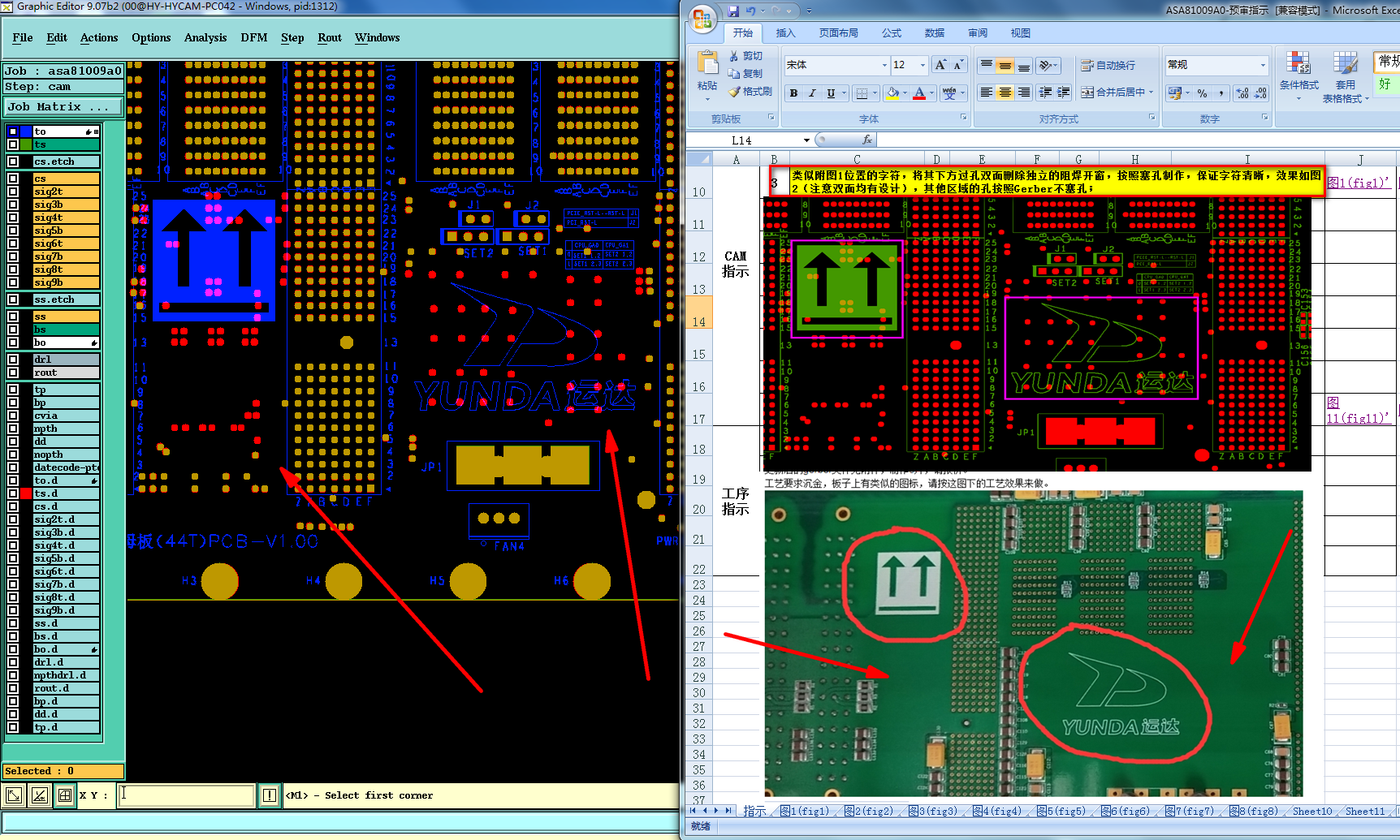Toggle visibility checkbox for layer cs.etch
The width and height of the screenshot is (1400, 840).
(13, 162)
